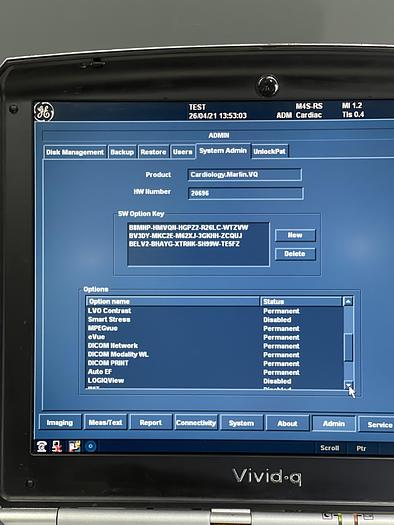Screen dimensions: 394x525
Task: Select the first SW option key starting B8MNP
Action: 188,228
